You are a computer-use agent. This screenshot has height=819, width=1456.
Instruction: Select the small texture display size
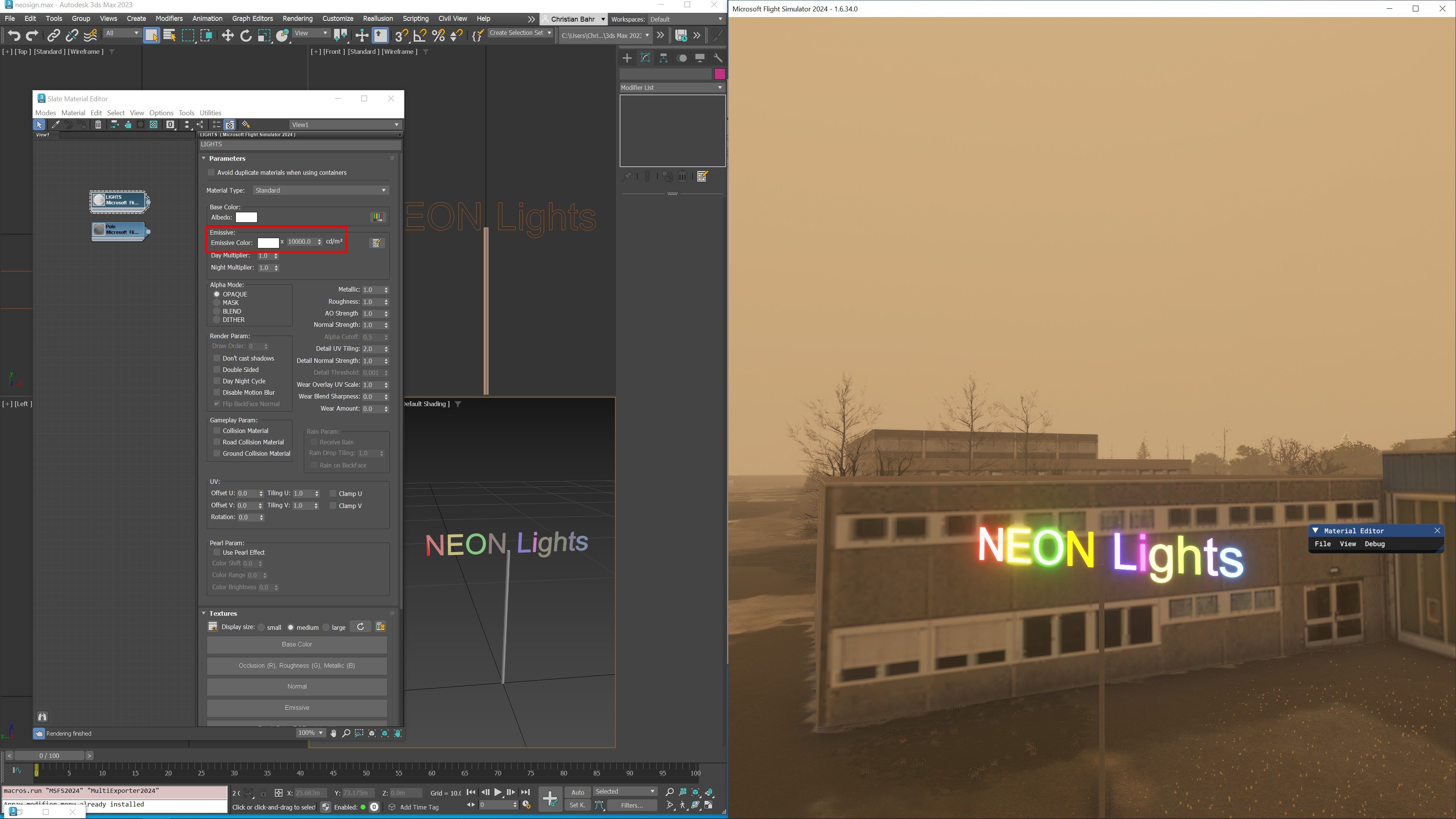pyautogui.click(x=261, y=628)
